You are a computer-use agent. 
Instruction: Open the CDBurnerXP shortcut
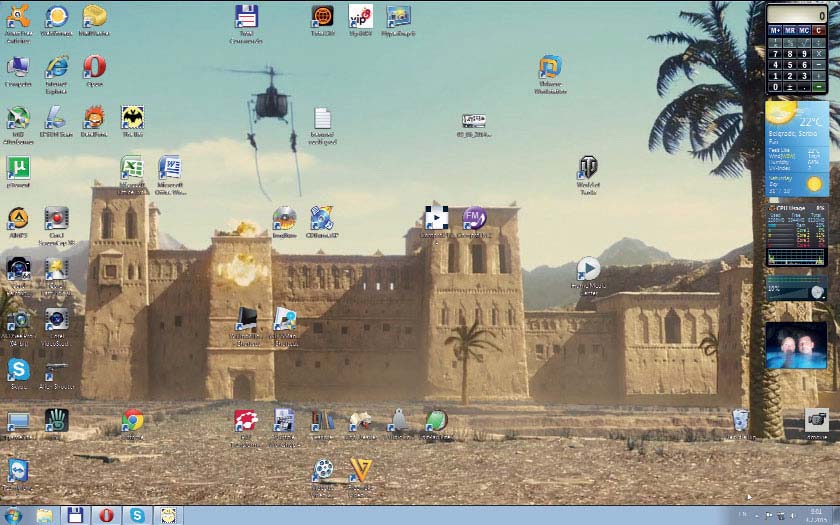tap(322, 218)
